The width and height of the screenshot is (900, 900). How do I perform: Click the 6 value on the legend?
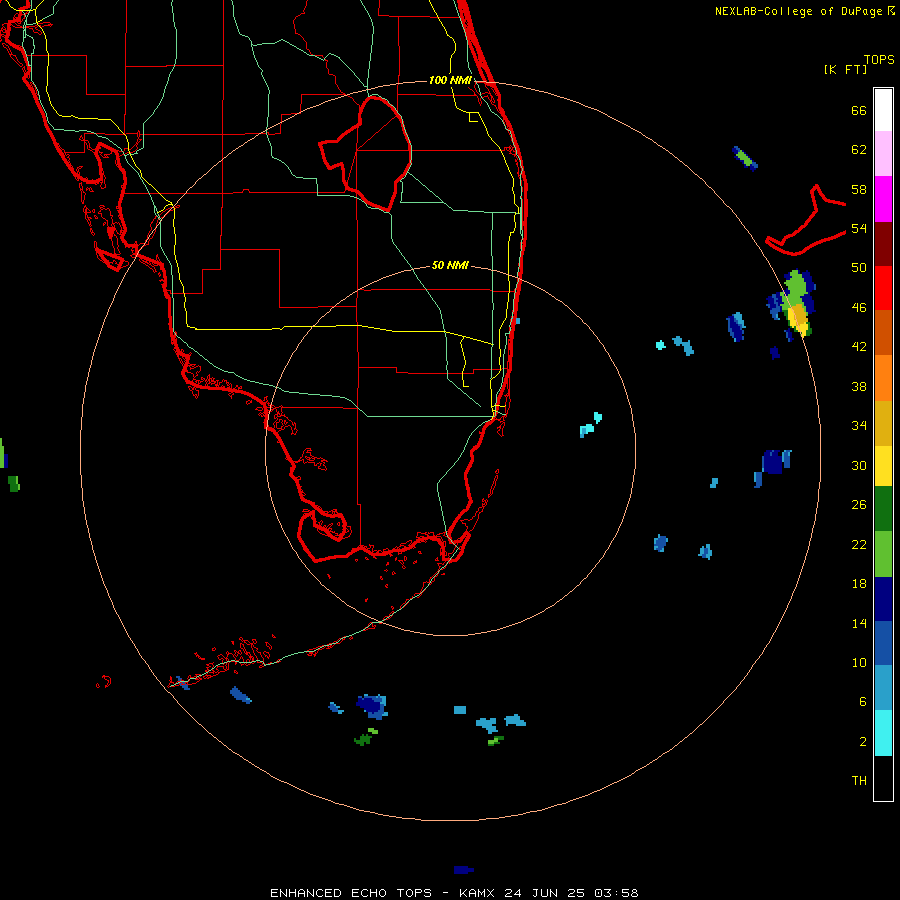pyautogui.click(x=863, y=702)
